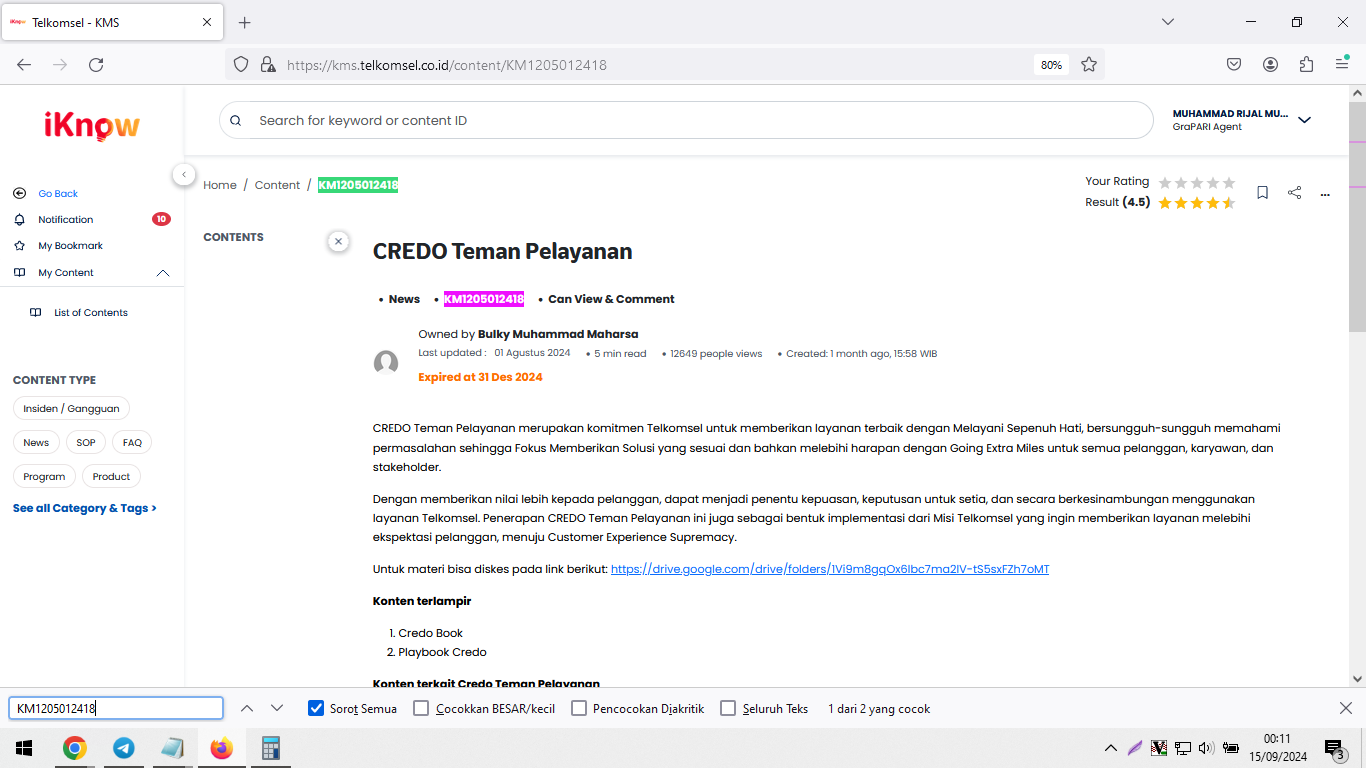Click Home in the breadcrumb
The image size is (1366, 768).
click(x=220, y=185)
